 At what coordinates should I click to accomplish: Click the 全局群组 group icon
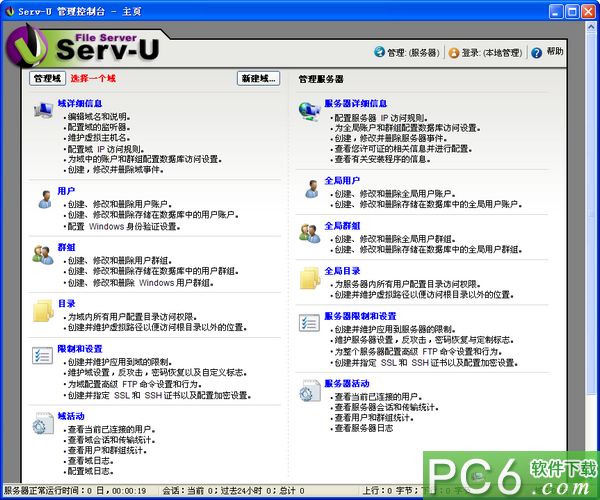click(x=310, y=232)
